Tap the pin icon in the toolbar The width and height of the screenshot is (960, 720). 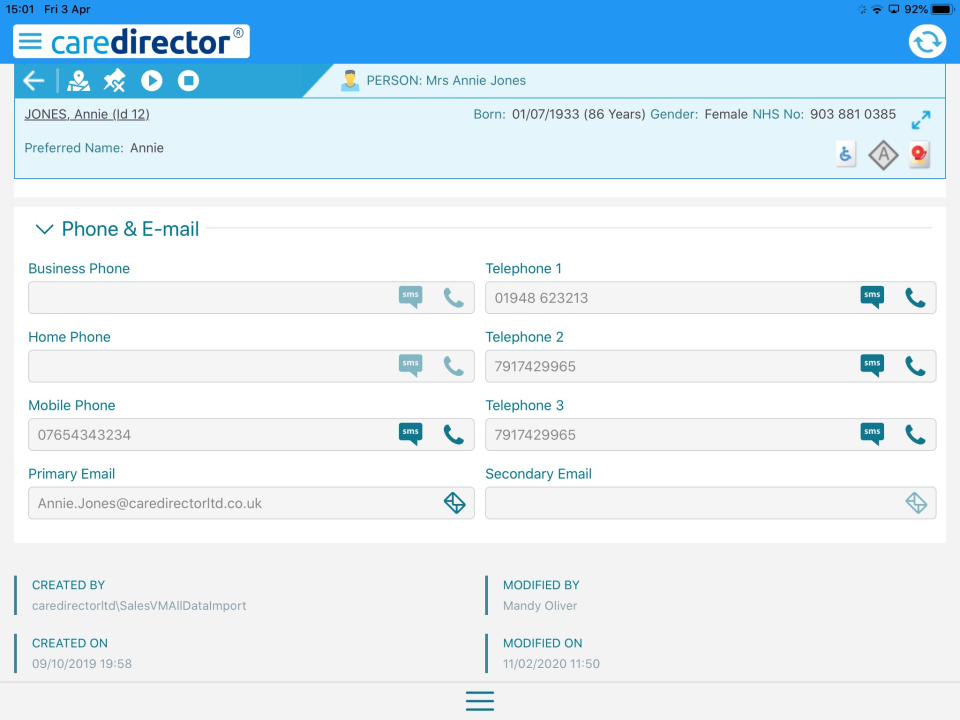click(114, 81)
